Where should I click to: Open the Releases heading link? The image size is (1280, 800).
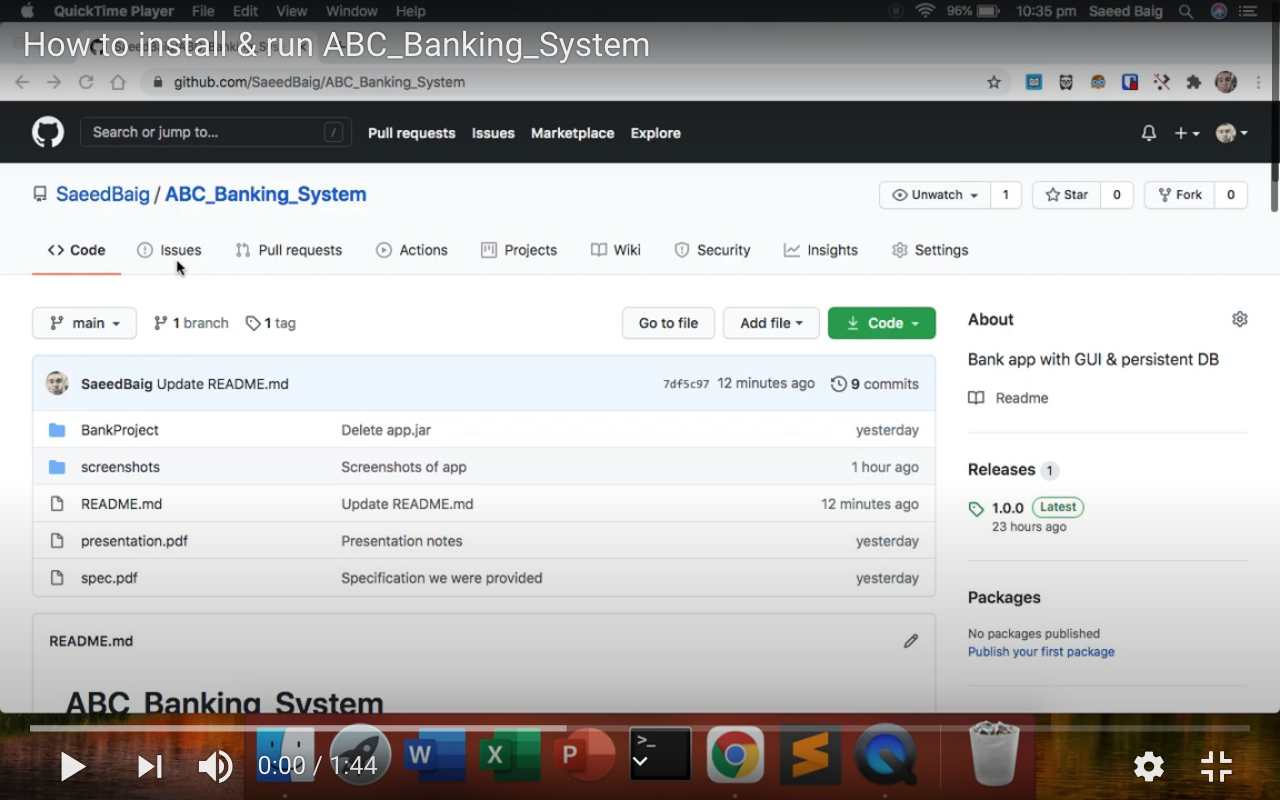tap(1001, 470)
